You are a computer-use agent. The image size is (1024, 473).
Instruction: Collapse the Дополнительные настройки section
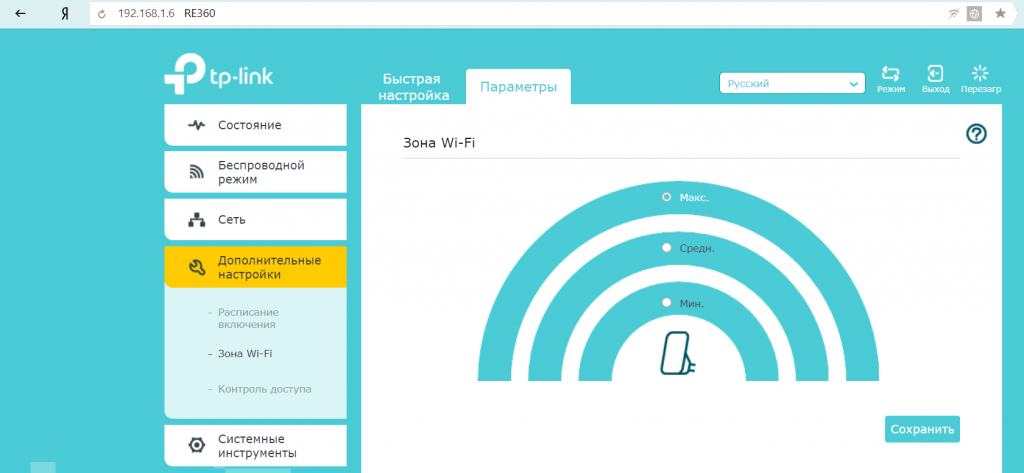click(256, 267)
